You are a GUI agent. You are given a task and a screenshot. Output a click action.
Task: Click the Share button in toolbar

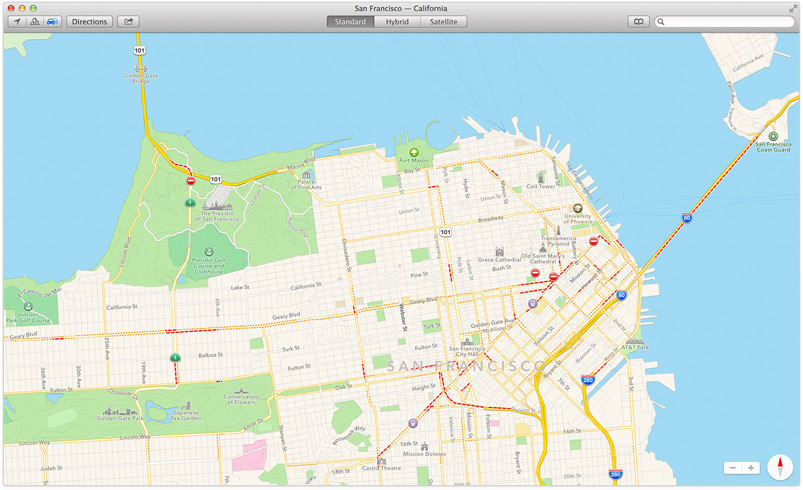click(128, 21)
